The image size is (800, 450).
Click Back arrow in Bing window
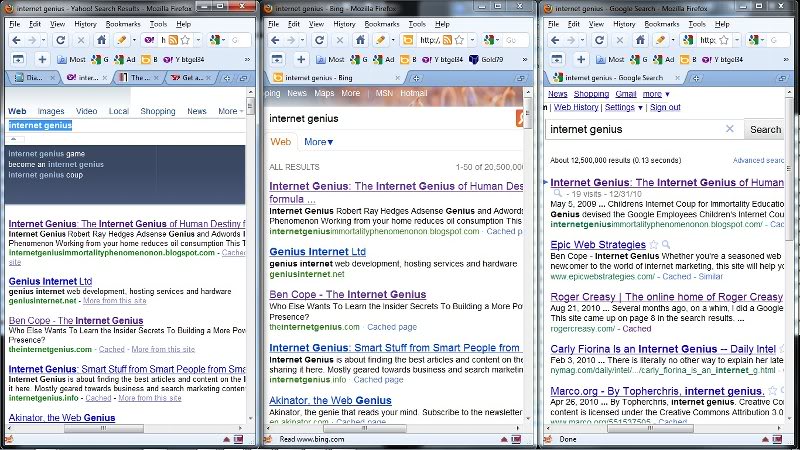tap(275, 40)
